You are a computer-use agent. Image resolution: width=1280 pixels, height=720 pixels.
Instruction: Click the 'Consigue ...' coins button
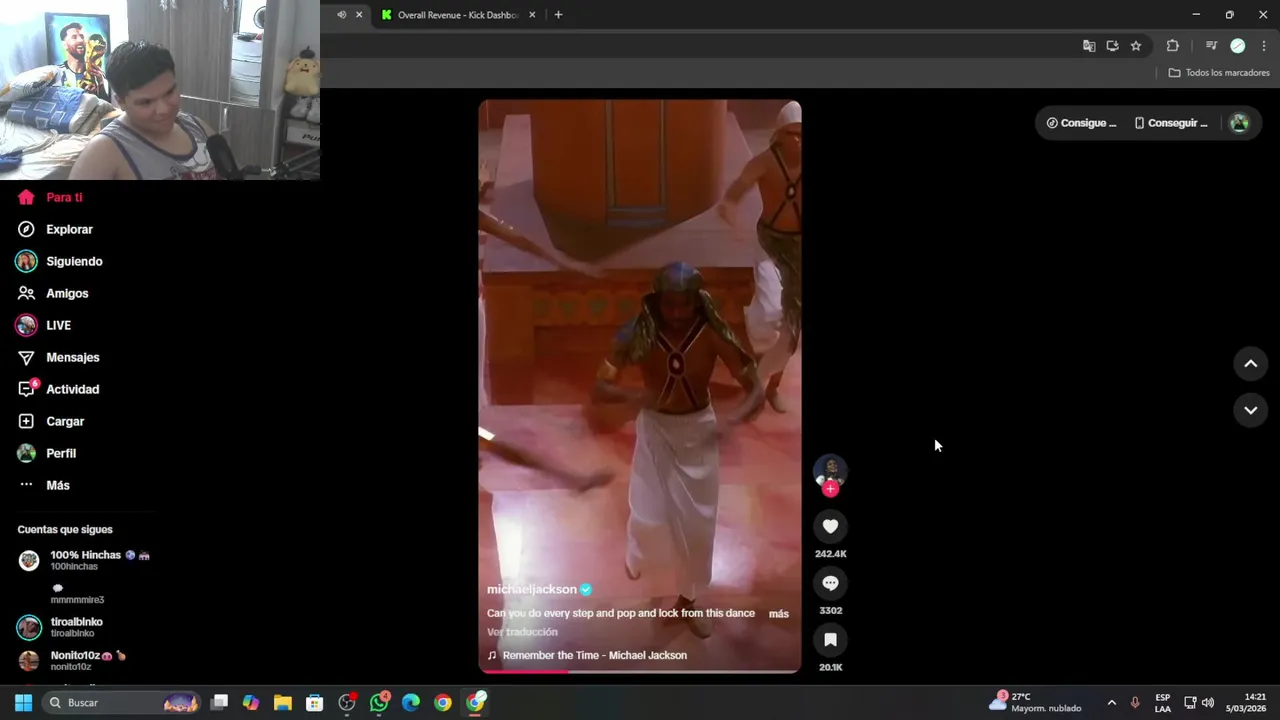click(x=1081, y=123)
